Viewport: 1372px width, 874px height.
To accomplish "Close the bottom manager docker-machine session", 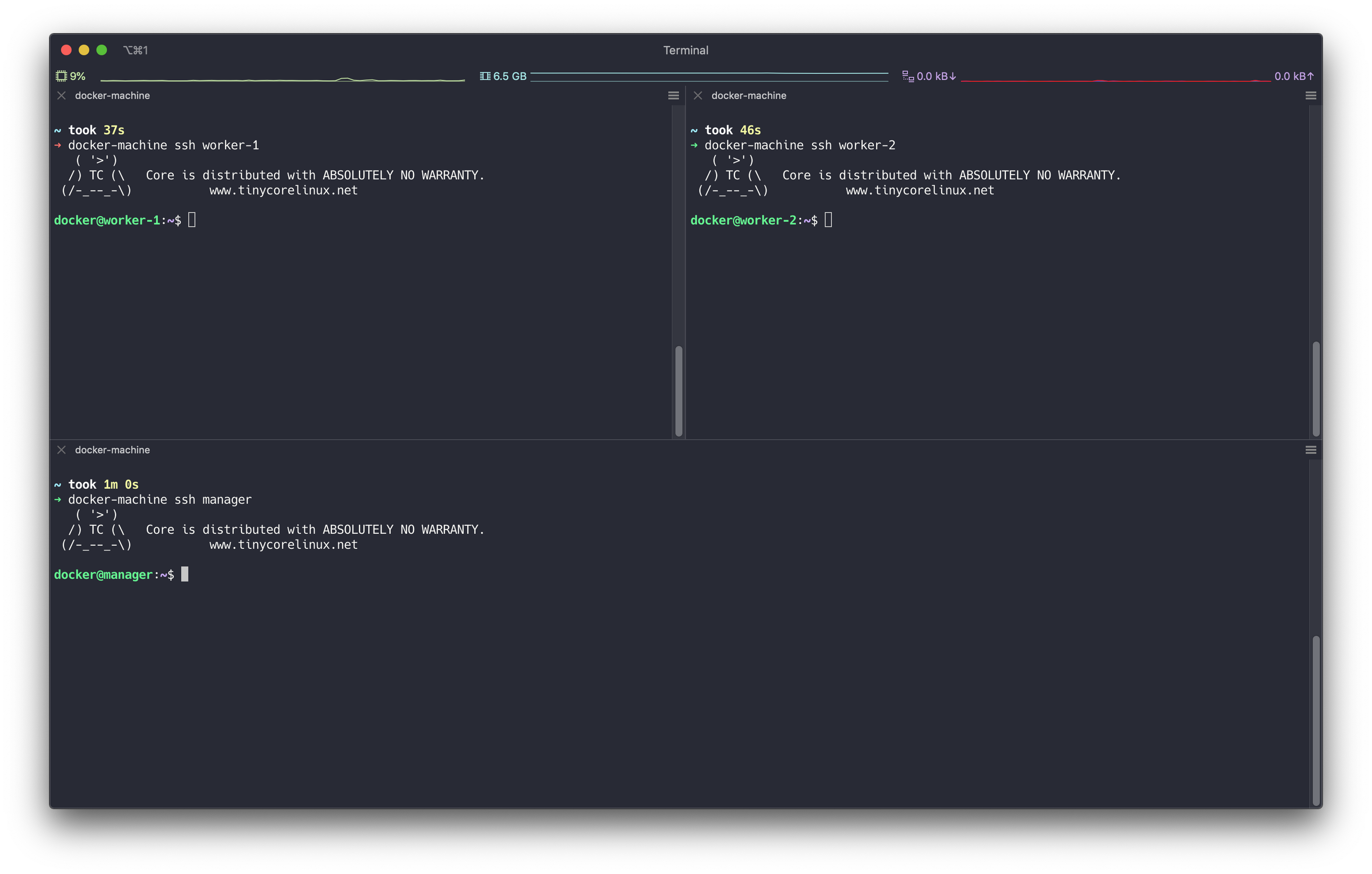I will coord(62,449).
